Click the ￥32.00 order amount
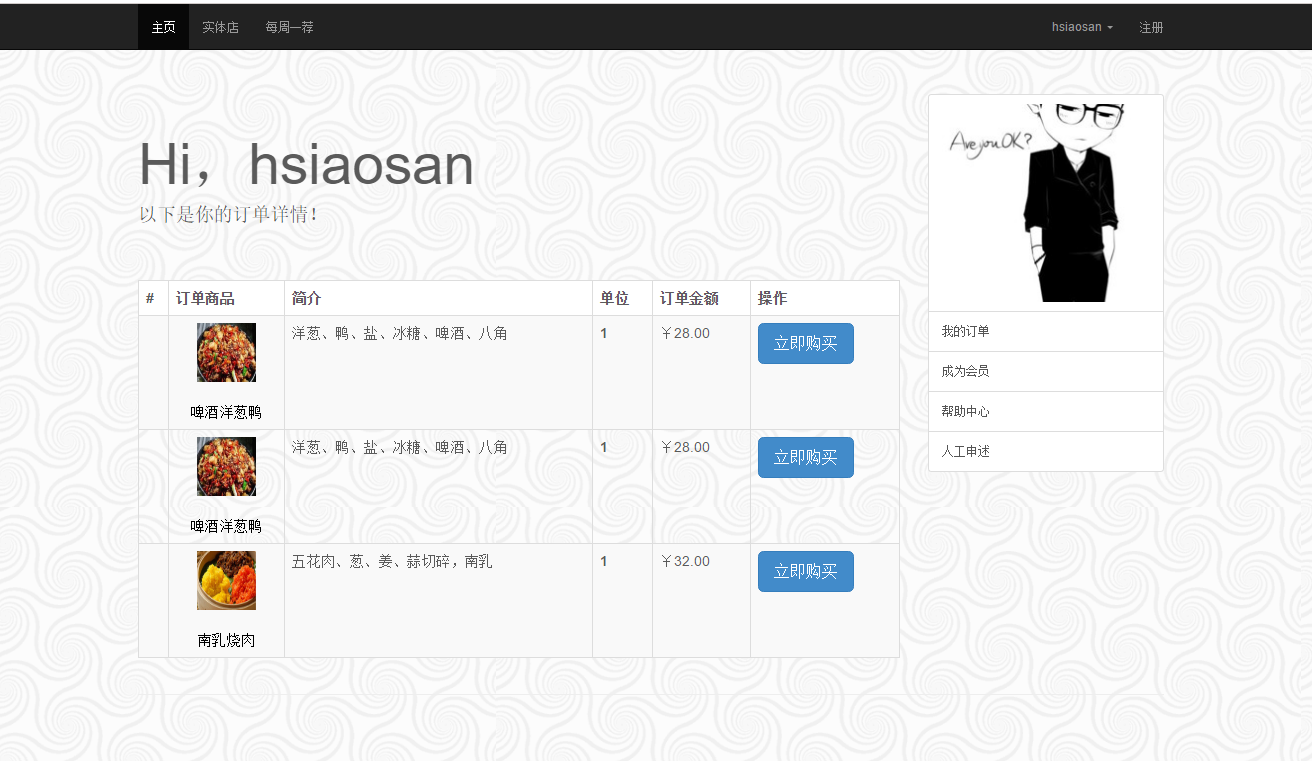 tap(685, 561)
